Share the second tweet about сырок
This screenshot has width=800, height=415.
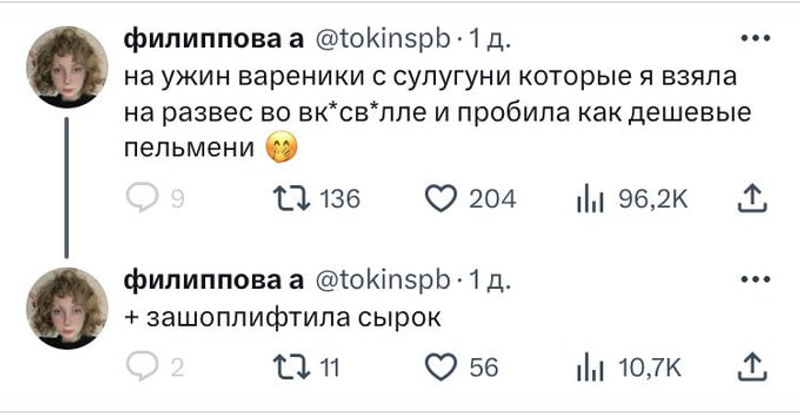(x=748, y=369)
